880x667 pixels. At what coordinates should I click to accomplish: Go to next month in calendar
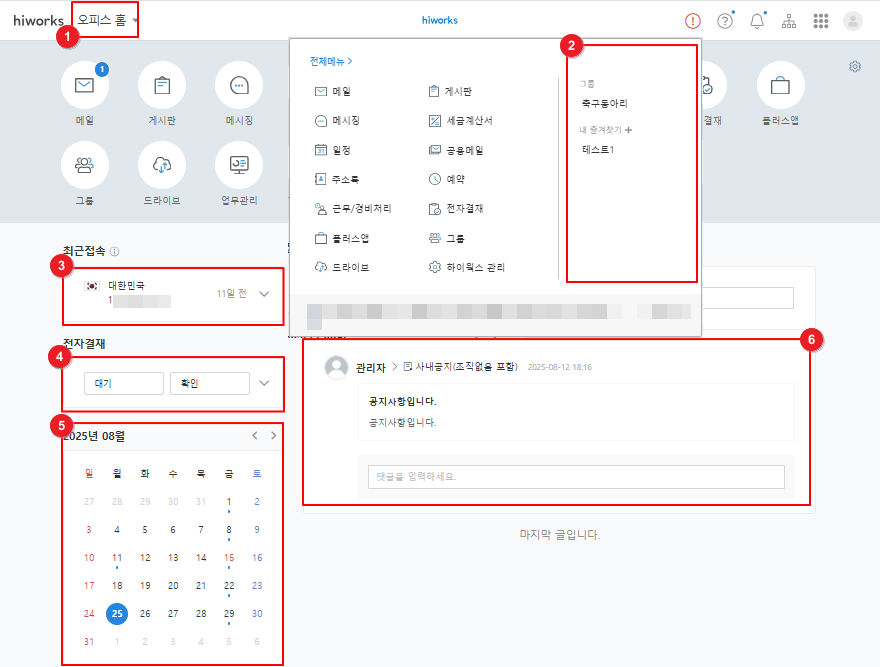[274, 436]
